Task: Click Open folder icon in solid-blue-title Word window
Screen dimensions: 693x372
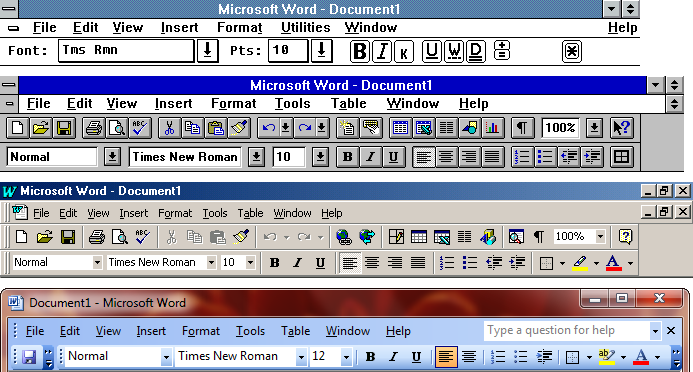Action: point(41,128)
